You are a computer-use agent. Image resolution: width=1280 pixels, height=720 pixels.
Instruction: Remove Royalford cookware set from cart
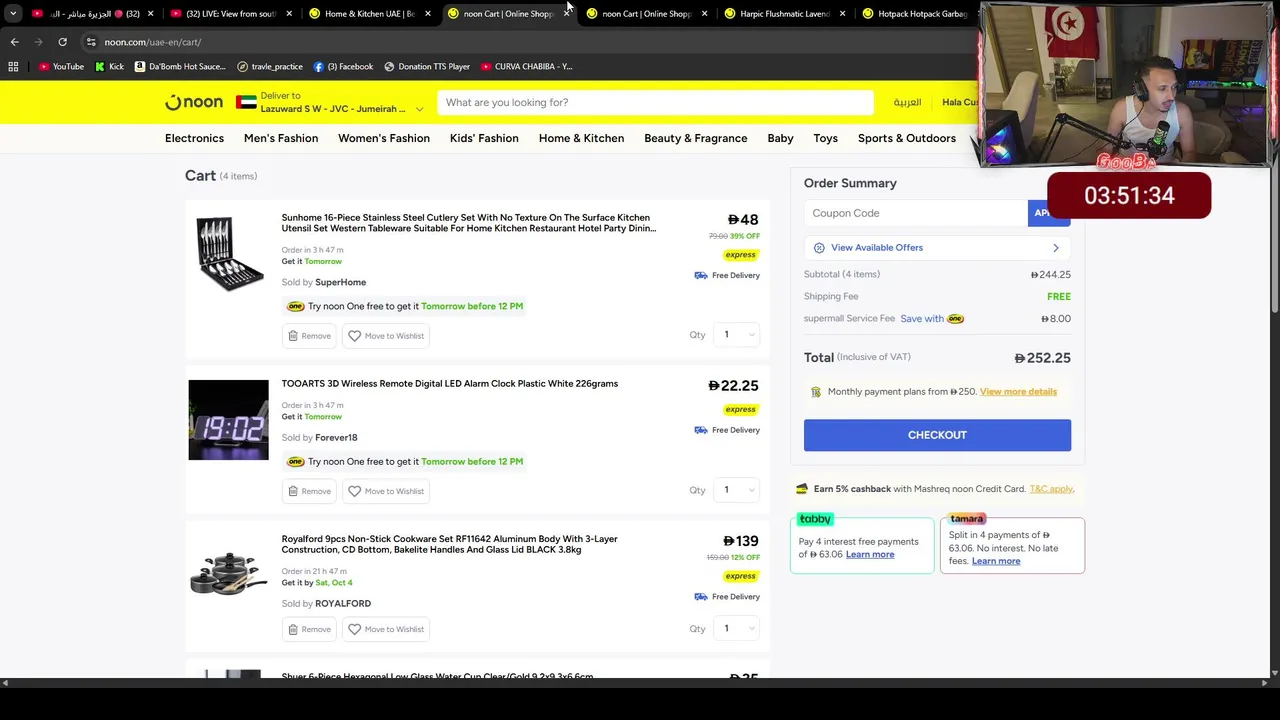tap(309, 629)
